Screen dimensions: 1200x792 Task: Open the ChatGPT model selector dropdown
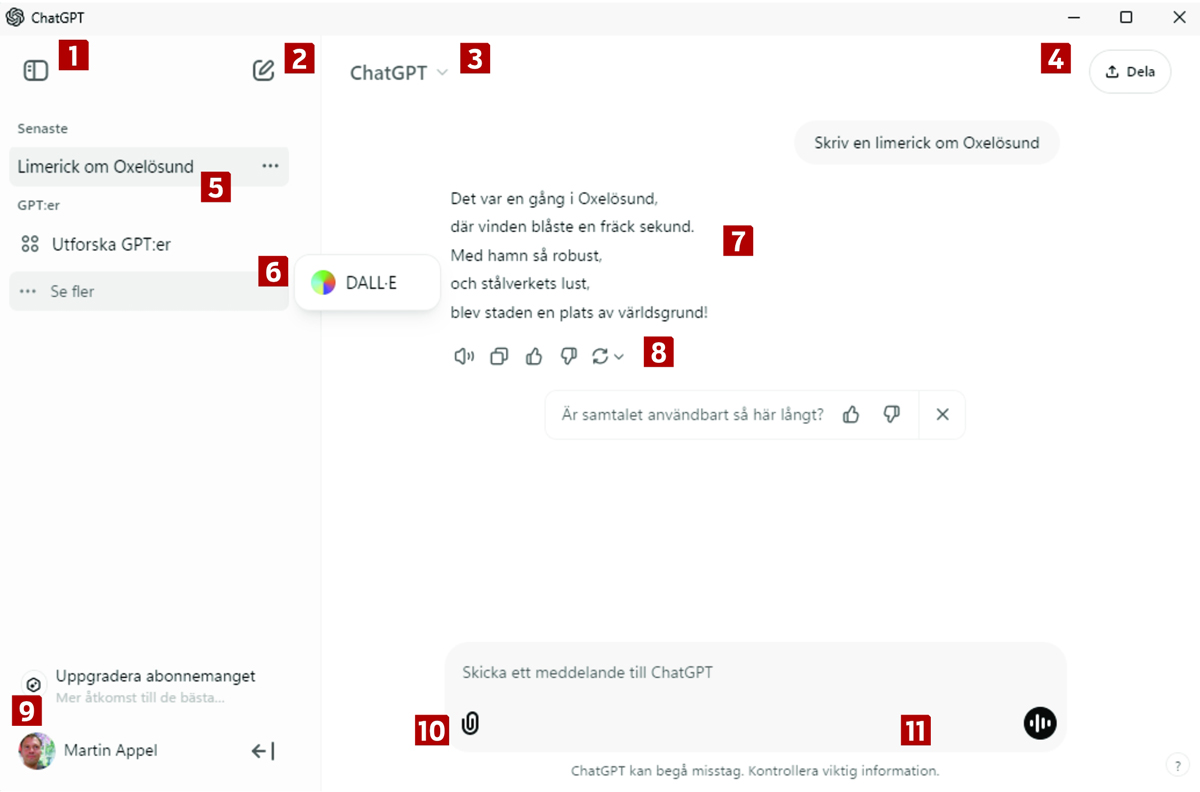[398, 73]
